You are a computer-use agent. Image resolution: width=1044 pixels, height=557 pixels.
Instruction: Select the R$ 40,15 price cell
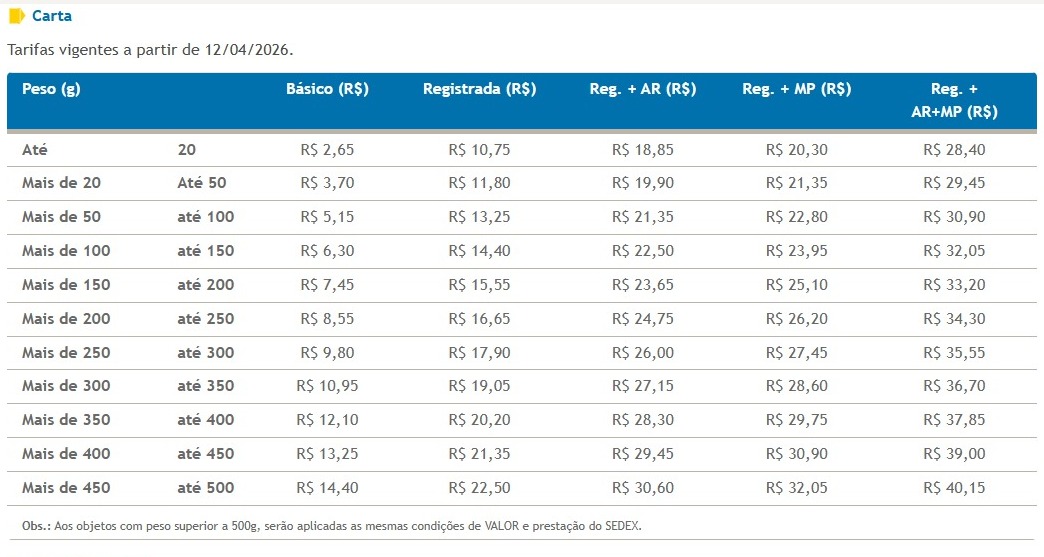[x=954, y=488]
